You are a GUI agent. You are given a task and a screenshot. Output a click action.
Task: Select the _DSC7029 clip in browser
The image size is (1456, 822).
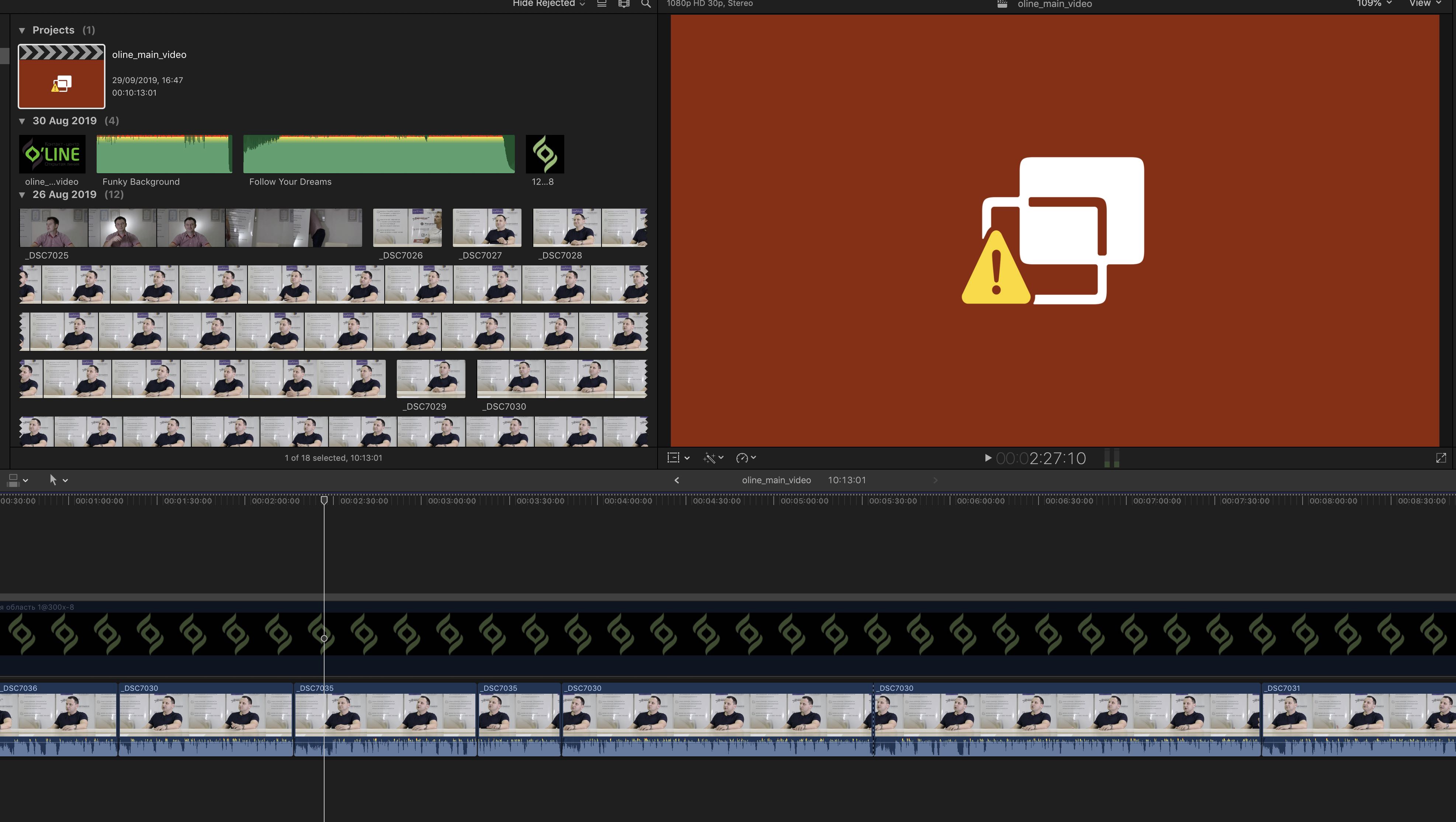click(x=431, y=379)
